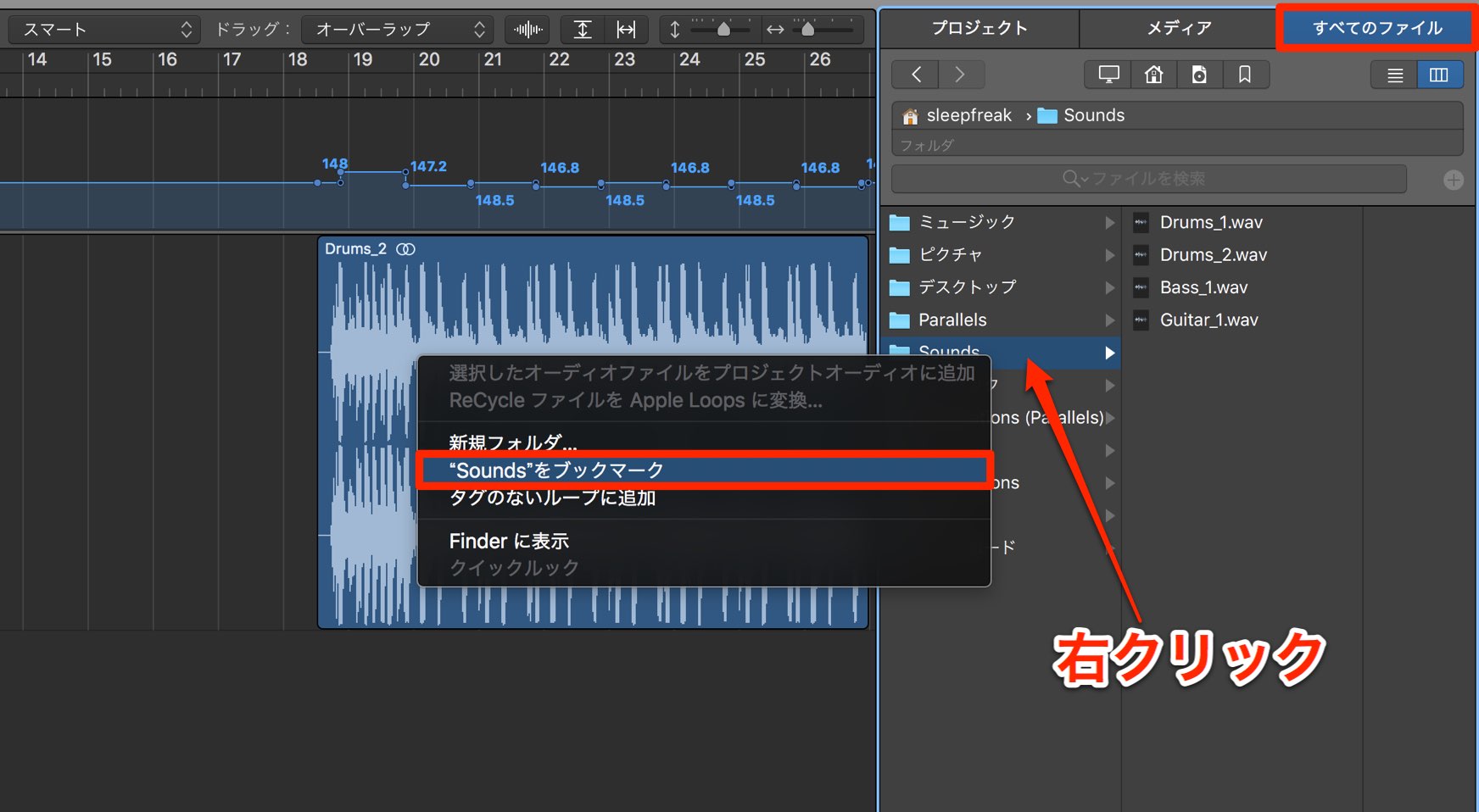Switch to メディア tab
The width and height of the screenshot is (1479, 812).
tap(1179, 28)
